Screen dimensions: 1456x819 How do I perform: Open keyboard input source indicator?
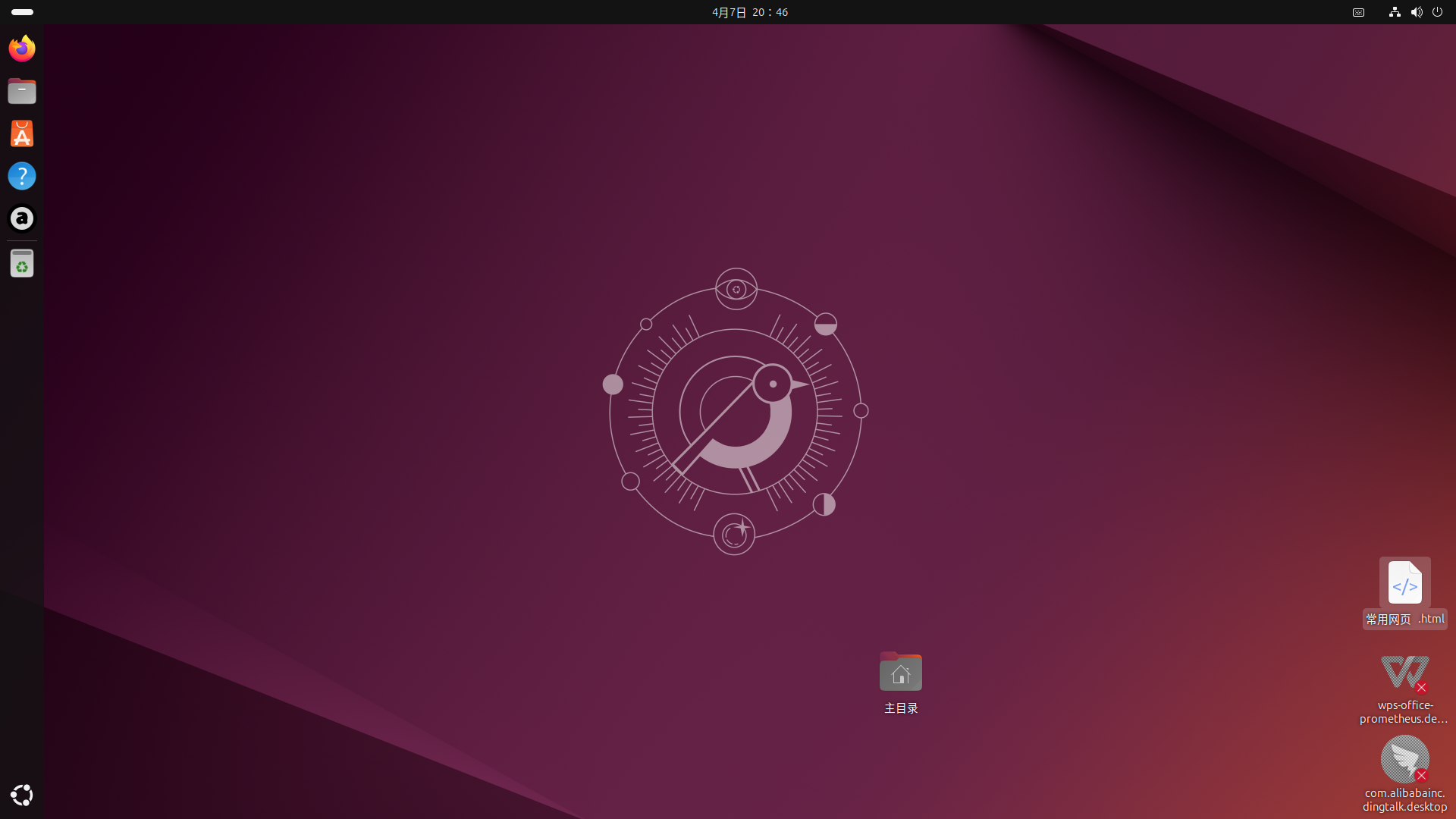tap(1358, 12)
